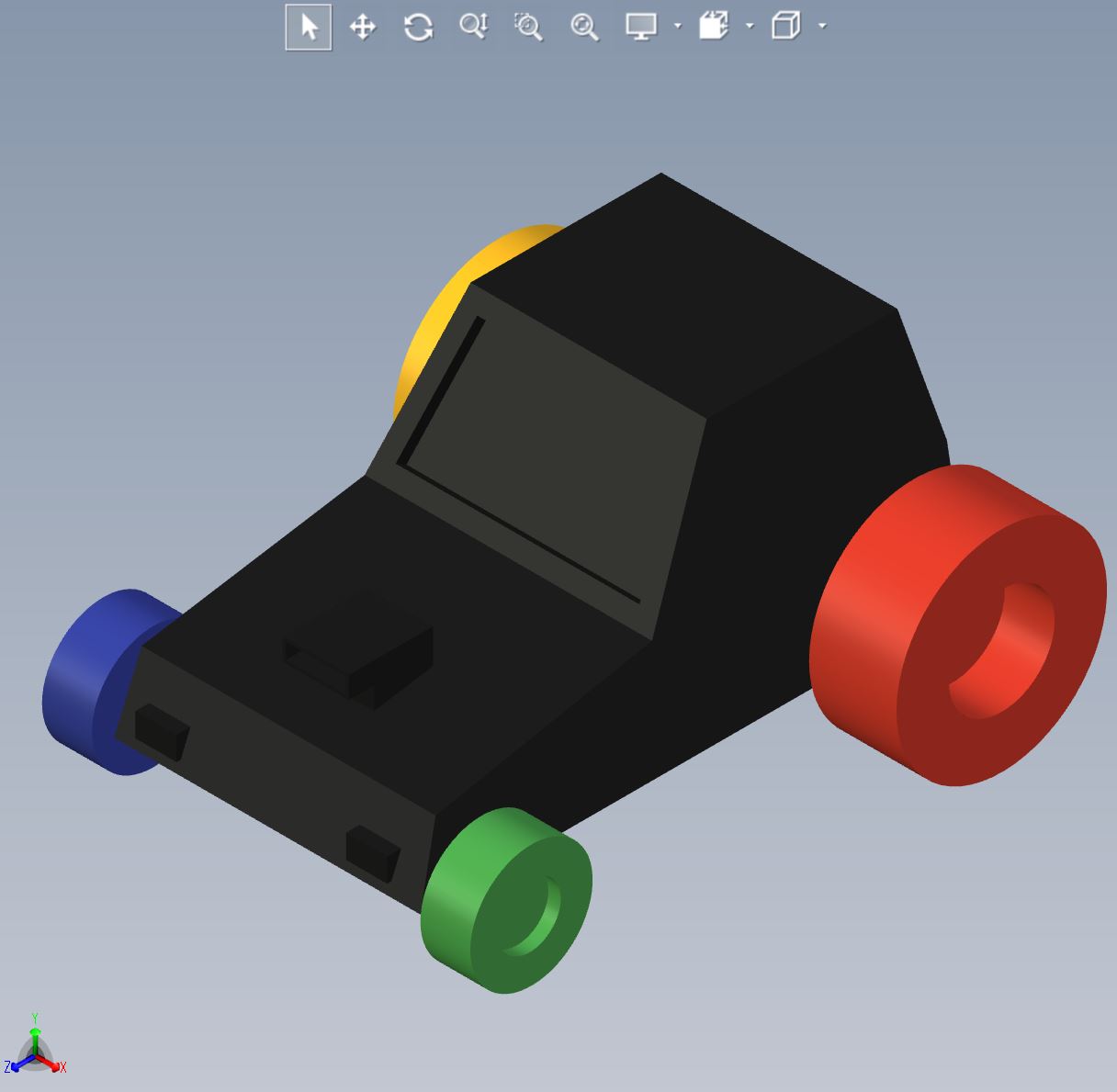Click the cube display style icon

(x=786, y=26)
